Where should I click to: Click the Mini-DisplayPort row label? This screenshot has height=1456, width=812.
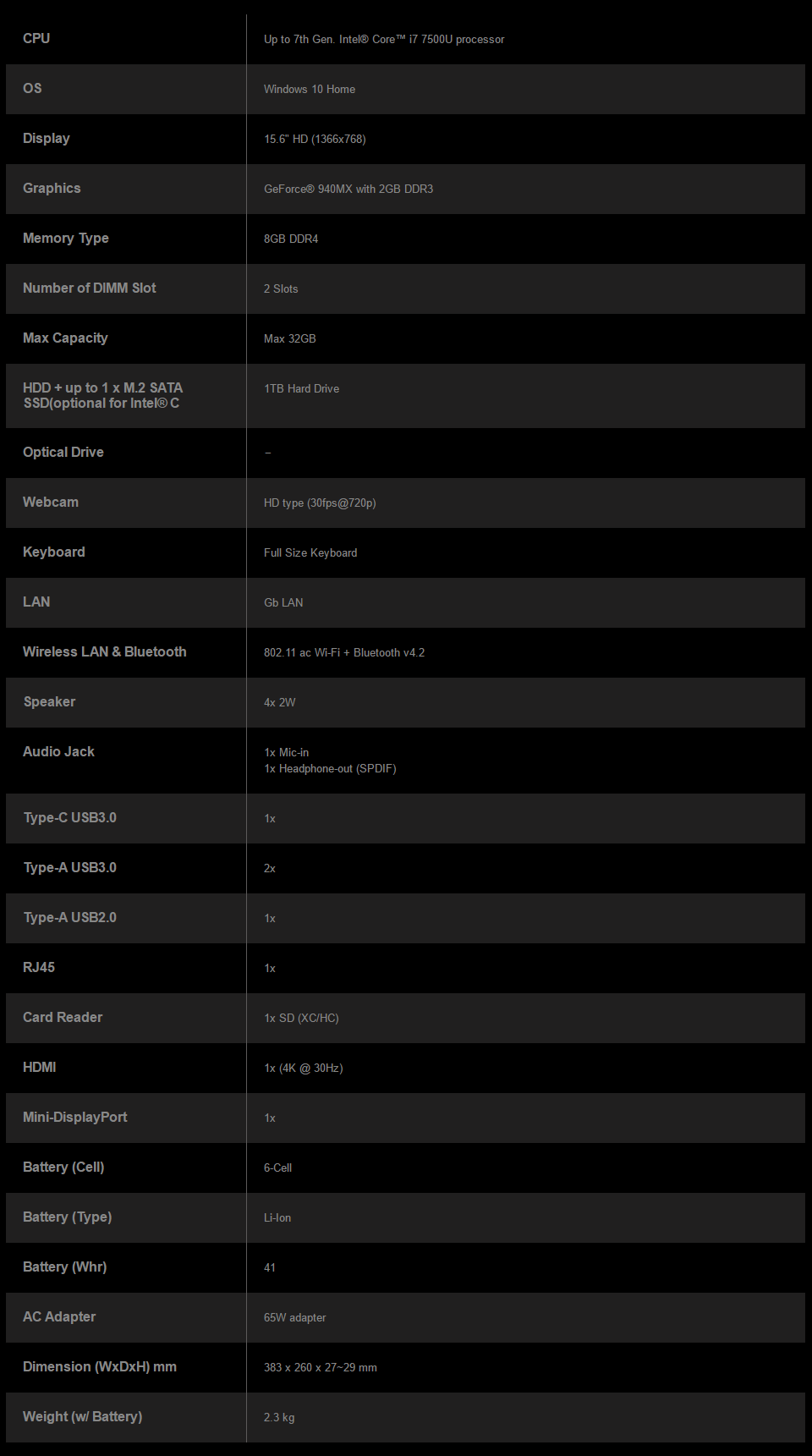pyautogui.click(x=75, y=1118)
